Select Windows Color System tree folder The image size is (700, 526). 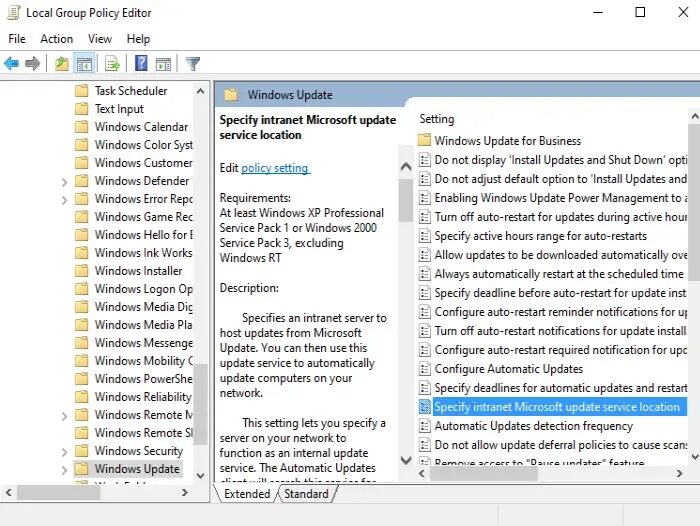[143, 145]
